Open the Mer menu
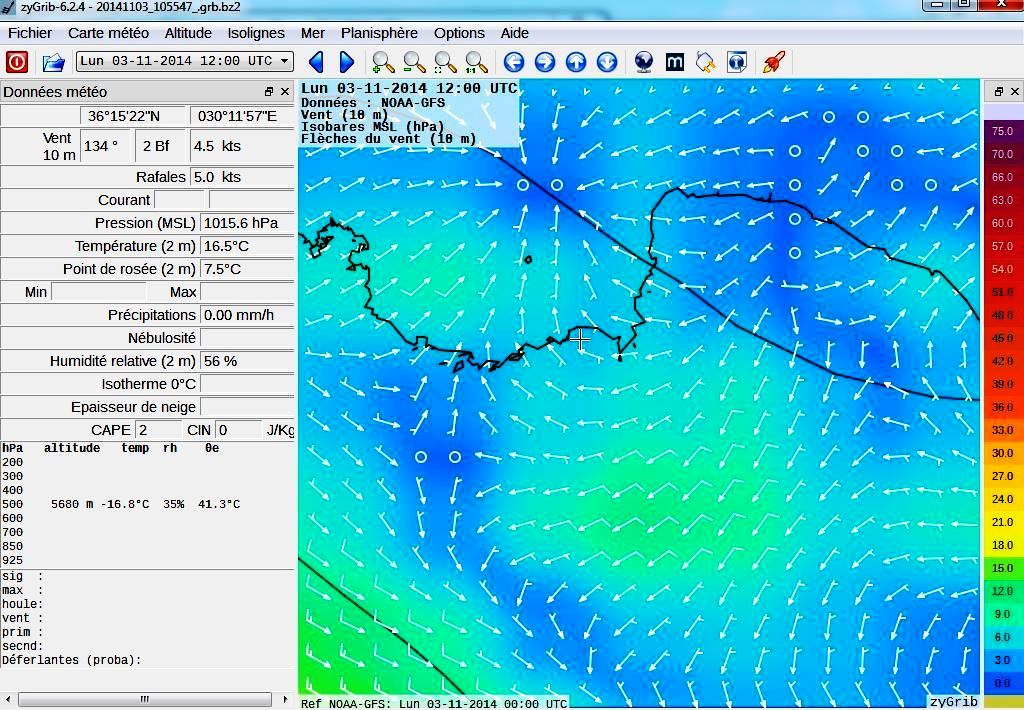This screenshot has height=710, width=1024. (x=313, y=33)
